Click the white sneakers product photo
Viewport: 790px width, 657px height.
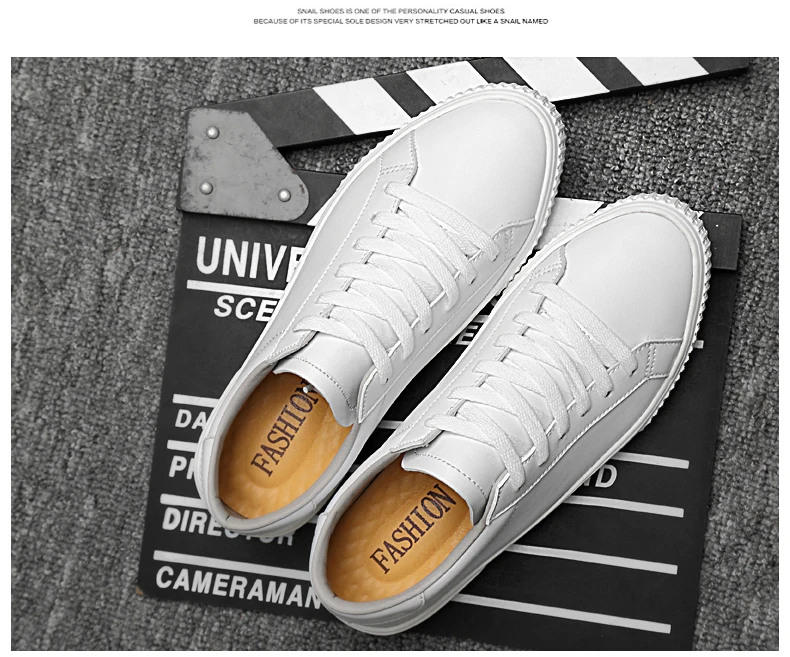coord(394,353)
